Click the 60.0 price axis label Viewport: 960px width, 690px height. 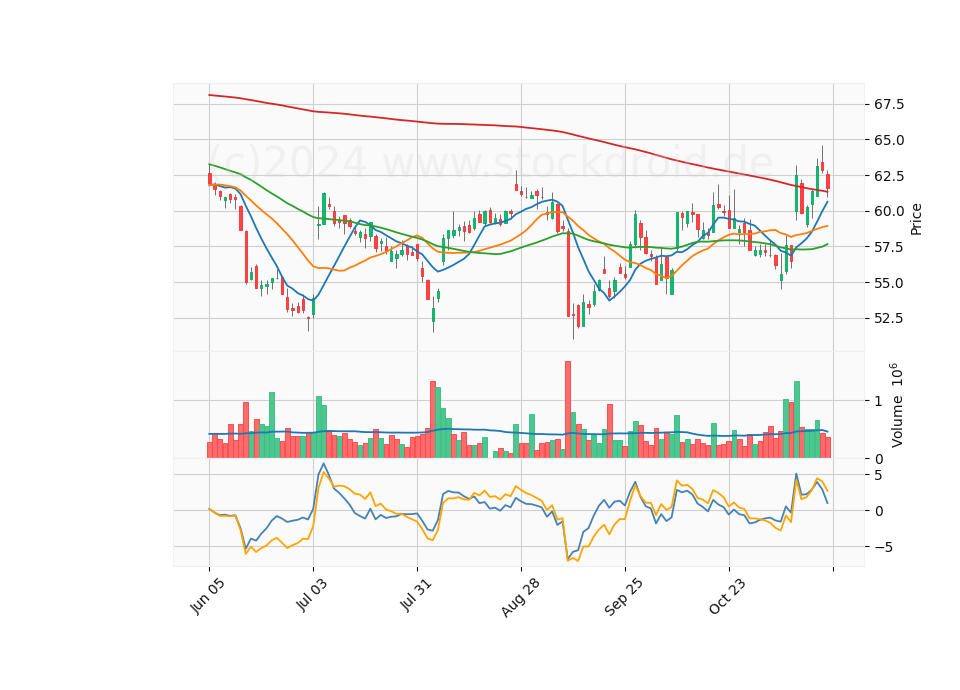point(888,212)
